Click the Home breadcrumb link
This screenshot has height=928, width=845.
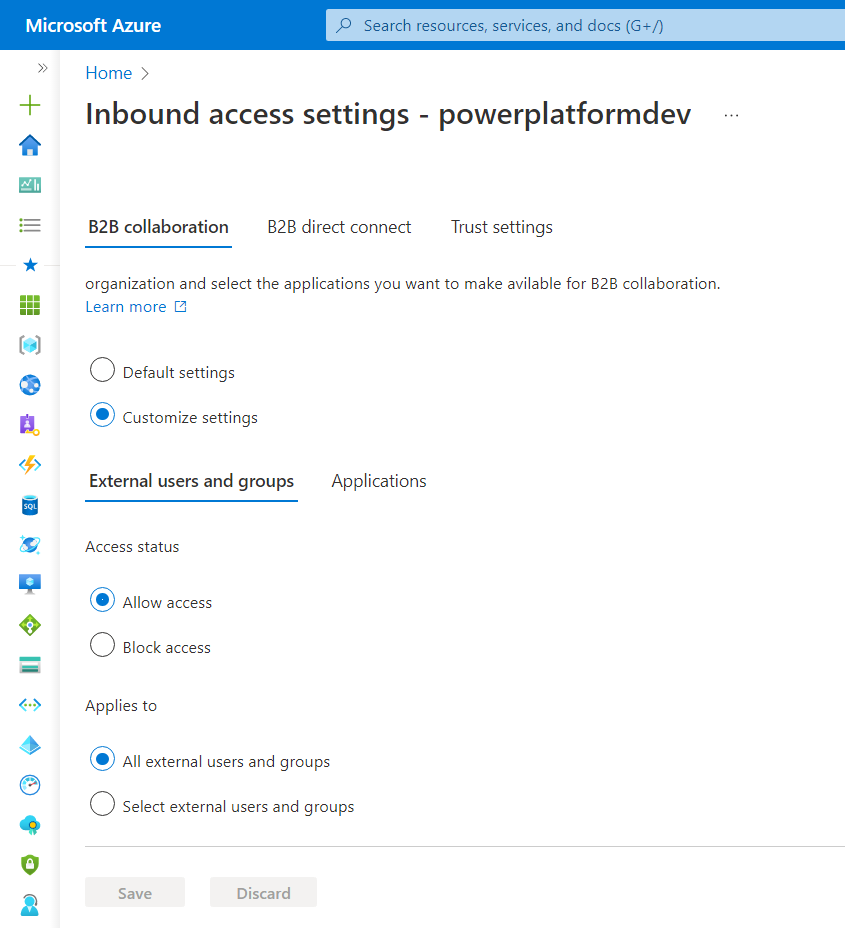coord(108,73)
